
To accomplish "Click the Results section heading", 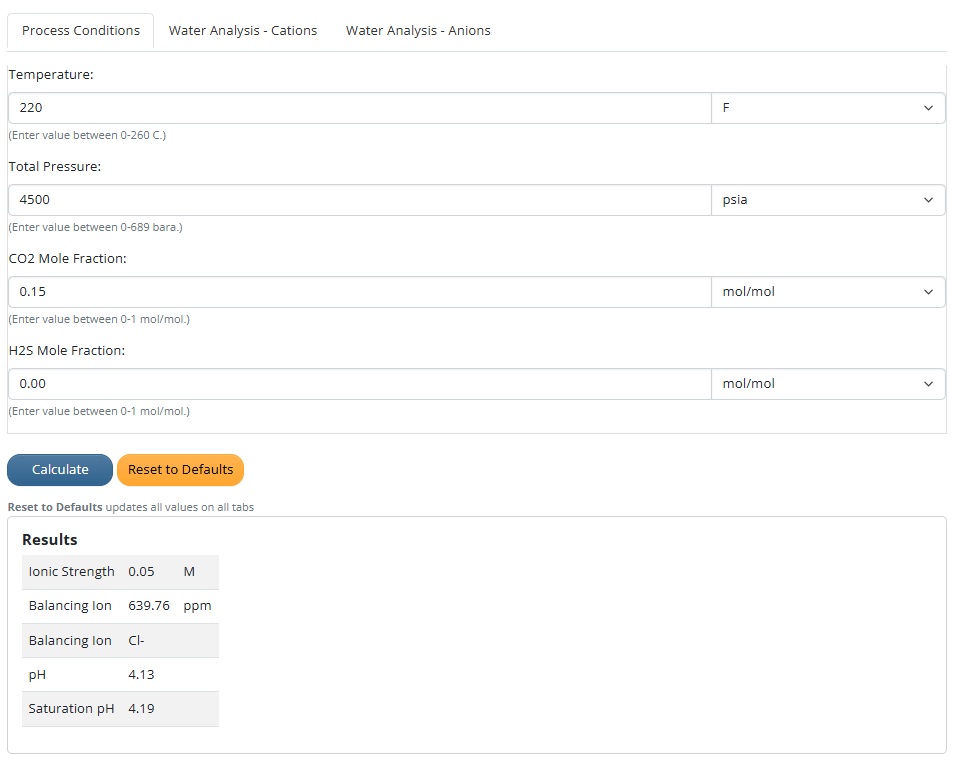I will point(50,540).
